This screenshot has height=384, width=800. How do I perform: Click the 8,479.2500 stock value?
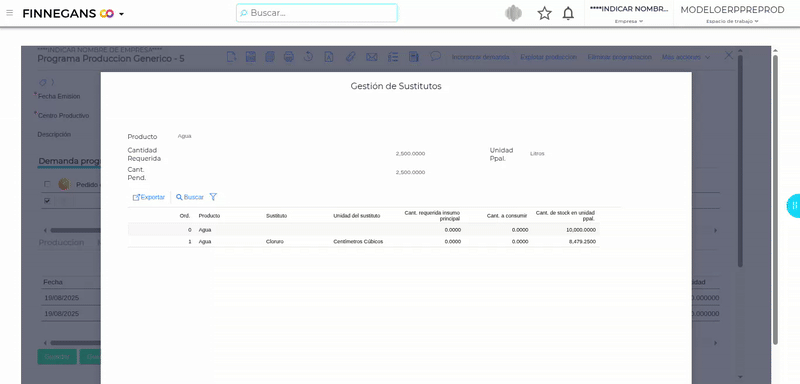coord(582,242)
